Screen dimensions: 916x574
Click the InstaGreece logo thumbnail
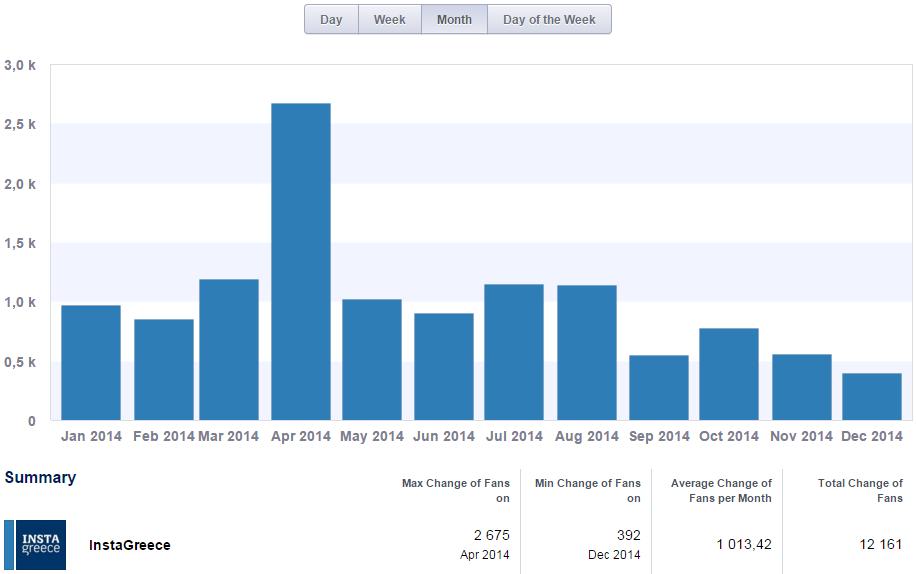40,545
